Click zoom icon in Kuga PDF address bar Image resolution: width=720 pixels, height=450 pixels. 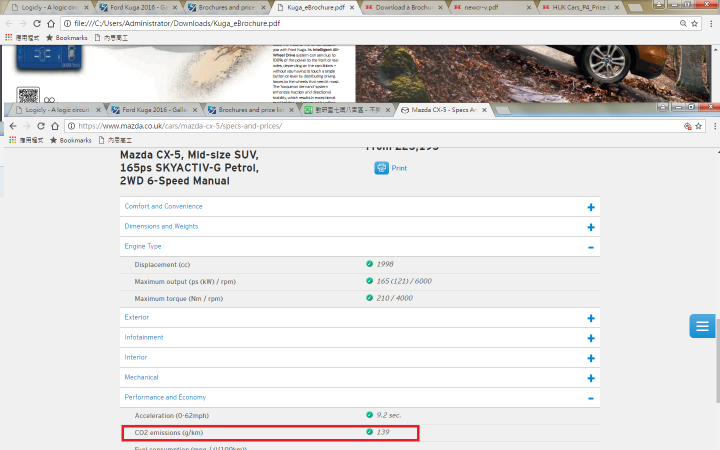click(x=683, y=23)
